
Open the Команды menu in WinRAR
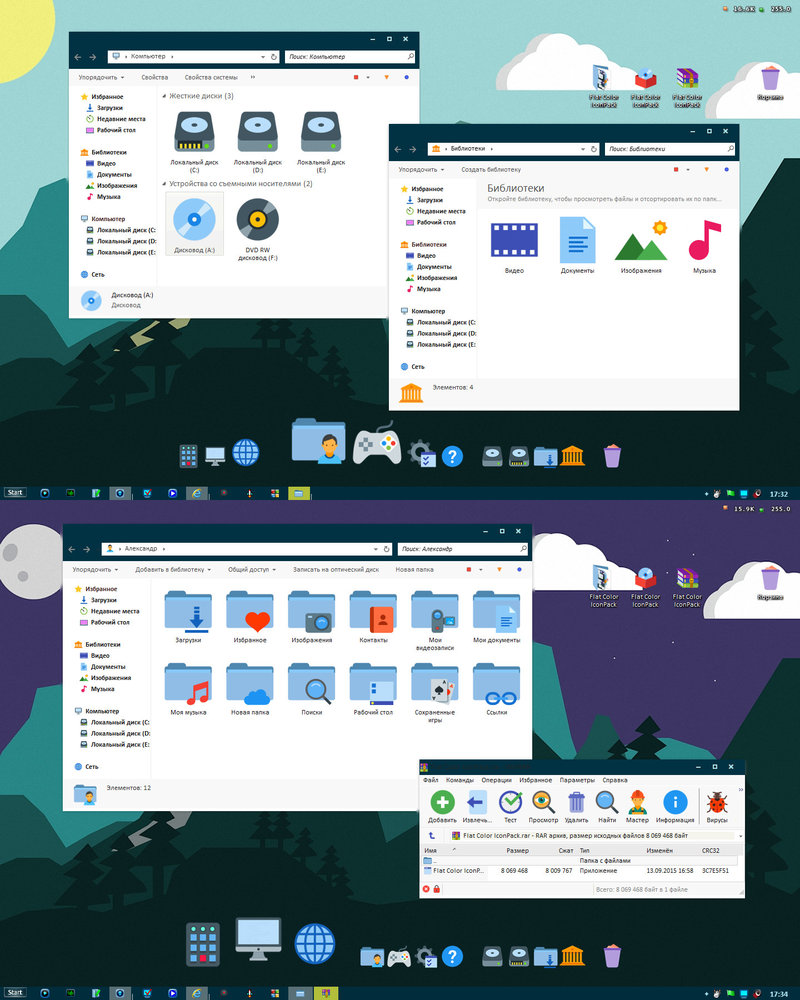click(x=462, y=779)
